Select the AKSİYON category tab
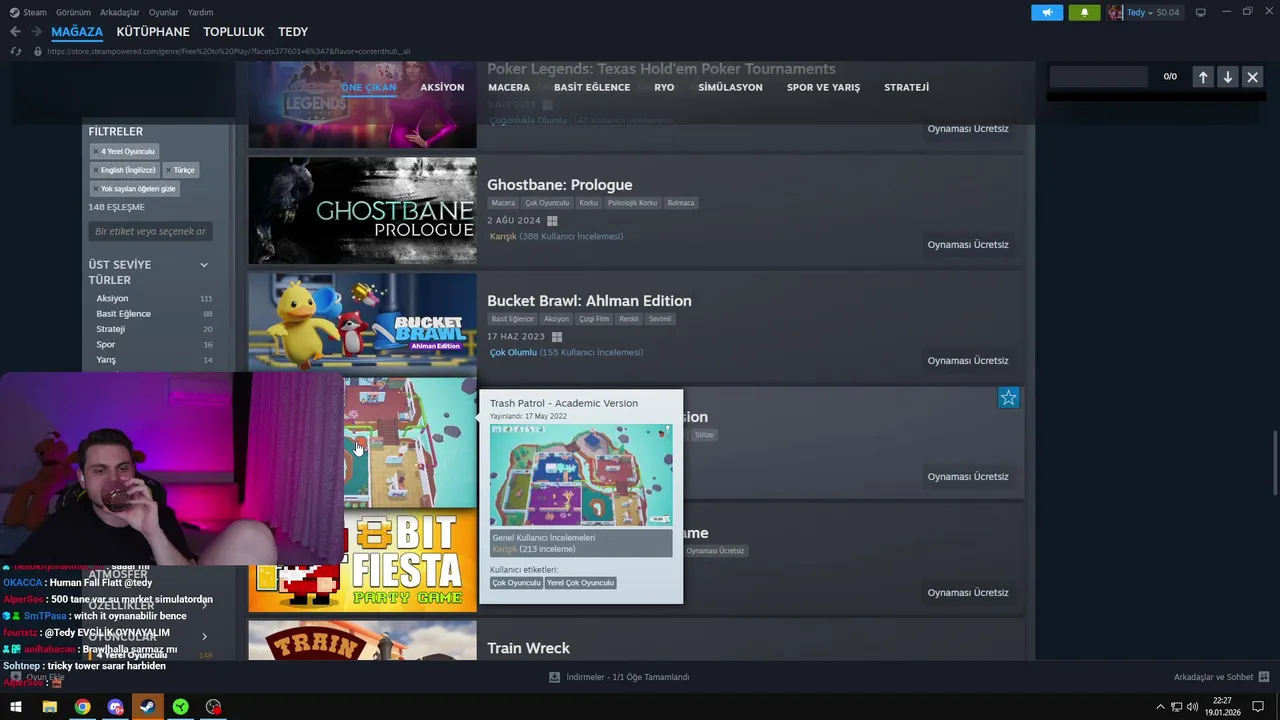This screenshot has height=720, width=1280. [442, 87]
